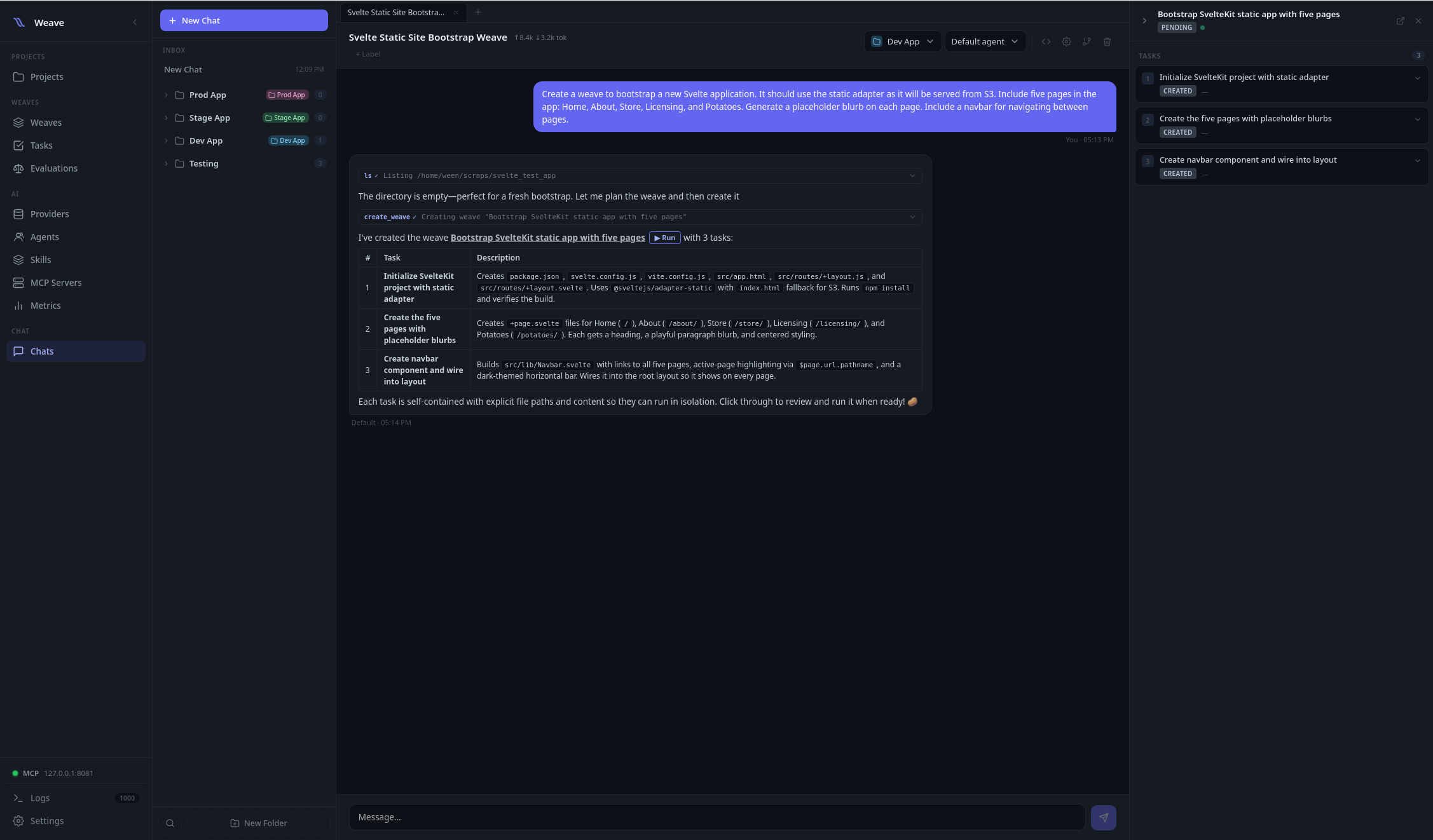
Task: Click the Weave logo icon
Action: click(x=19, y=22)
